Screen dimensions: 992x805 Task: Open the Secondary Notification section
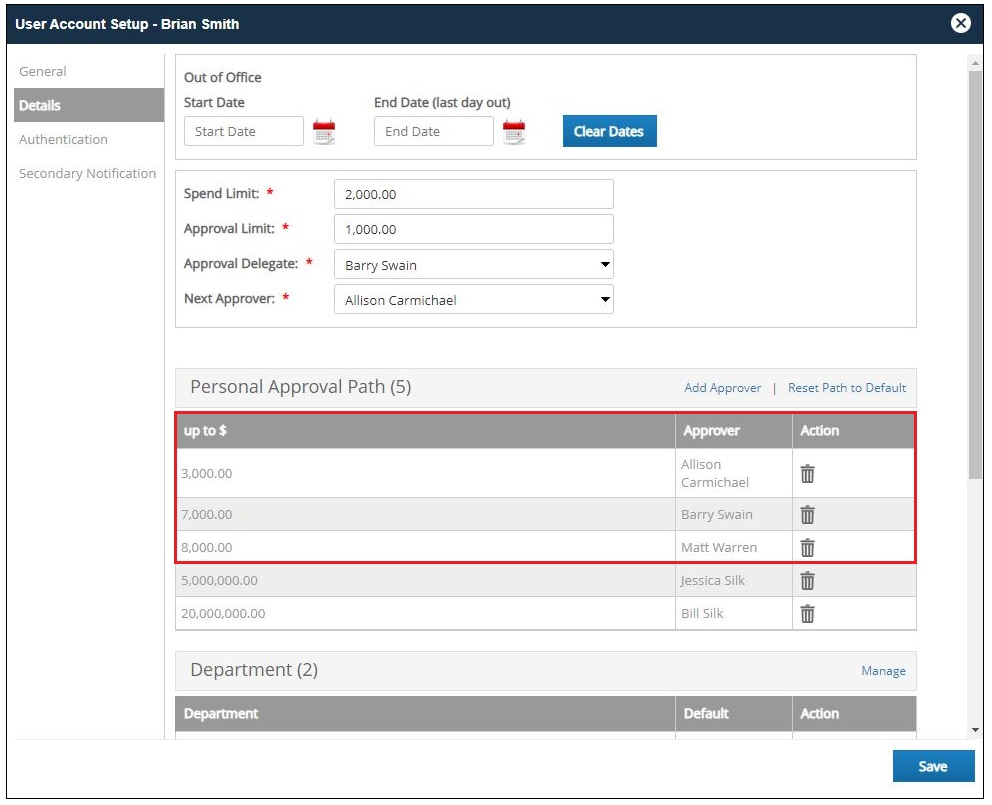[87, 173]
